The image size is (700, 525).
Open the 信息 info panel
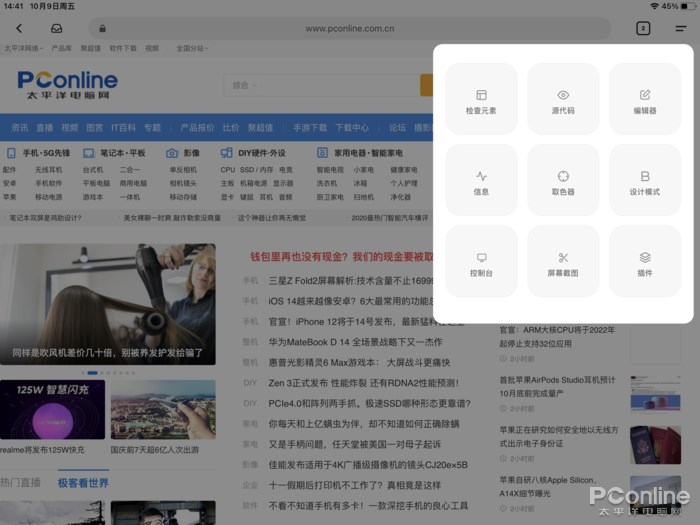tap(481, 180)
